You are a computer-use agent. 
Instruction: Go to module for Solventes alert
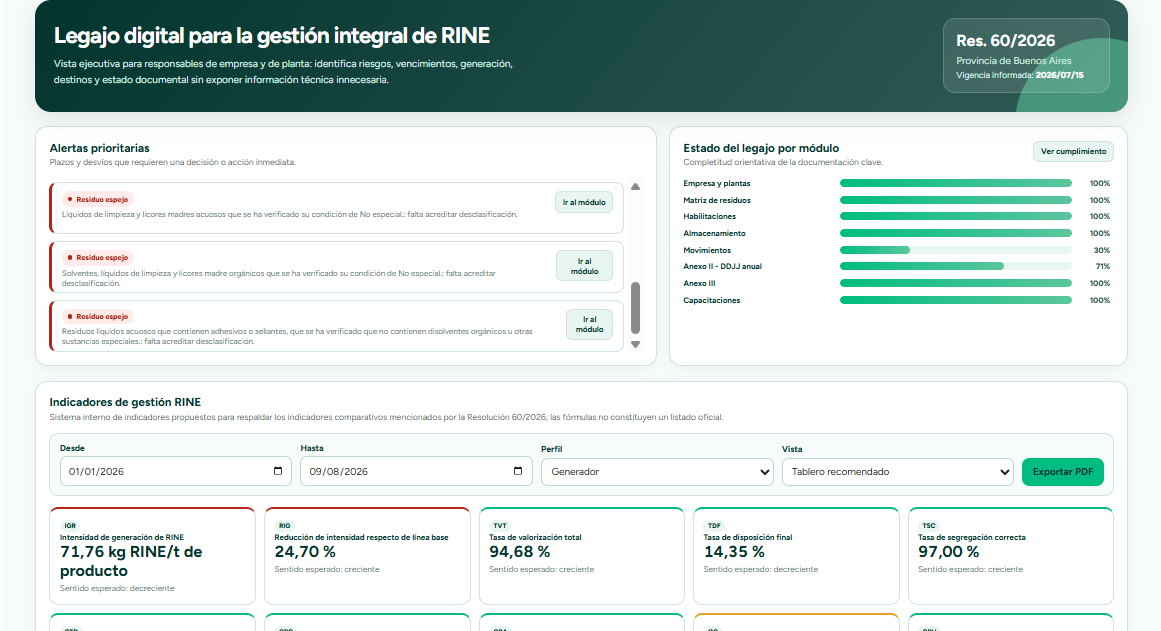click(584, 266)
